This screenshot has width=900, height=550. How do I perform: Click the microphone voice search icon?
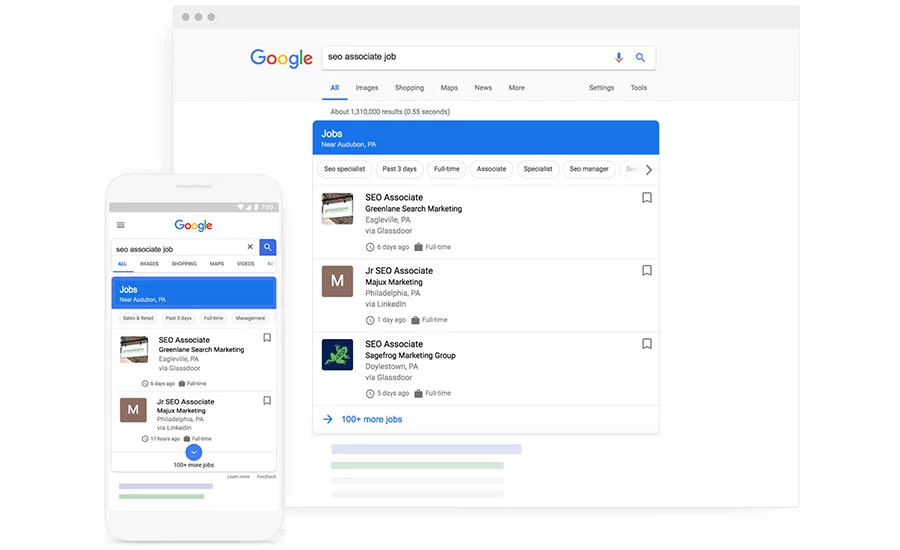(x=619, y=58)
